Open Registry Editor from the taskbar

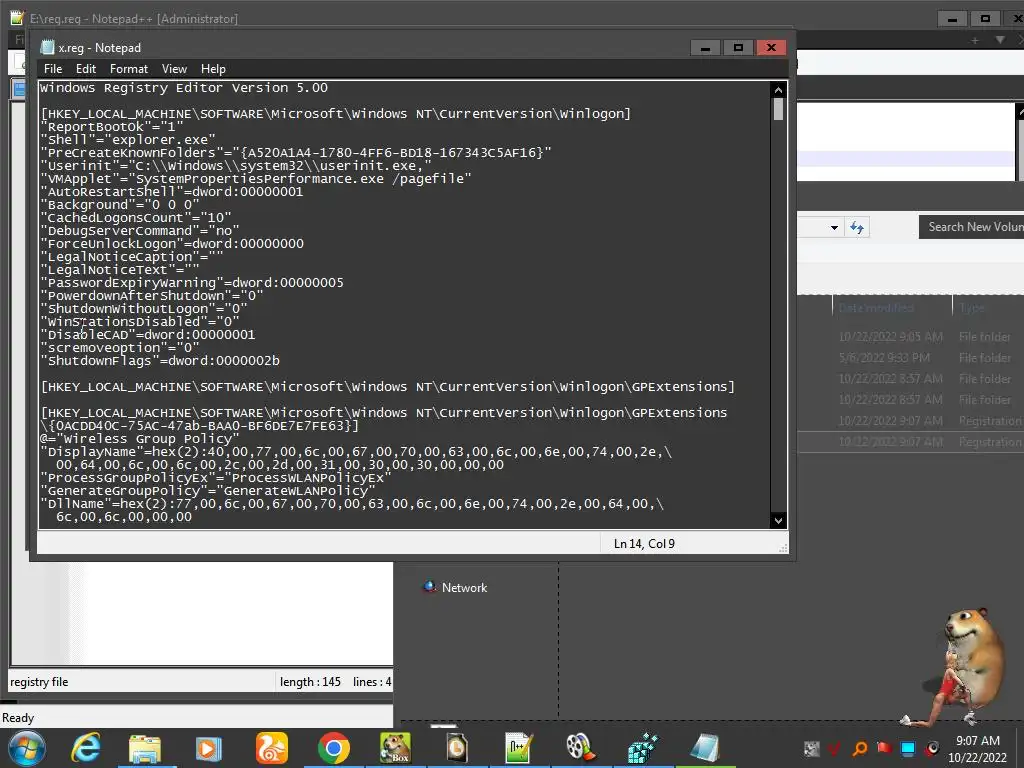643,748
